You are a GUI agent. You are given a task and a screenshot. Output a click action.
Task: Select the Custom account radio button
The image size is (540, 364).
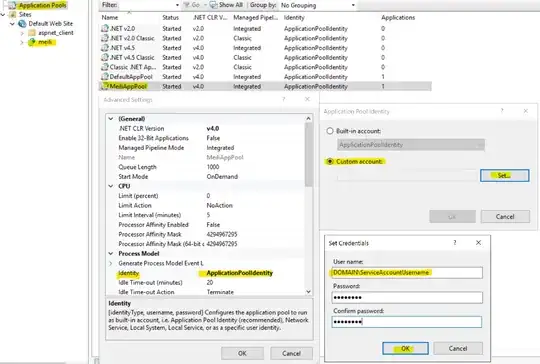click(x=330, y=161)
